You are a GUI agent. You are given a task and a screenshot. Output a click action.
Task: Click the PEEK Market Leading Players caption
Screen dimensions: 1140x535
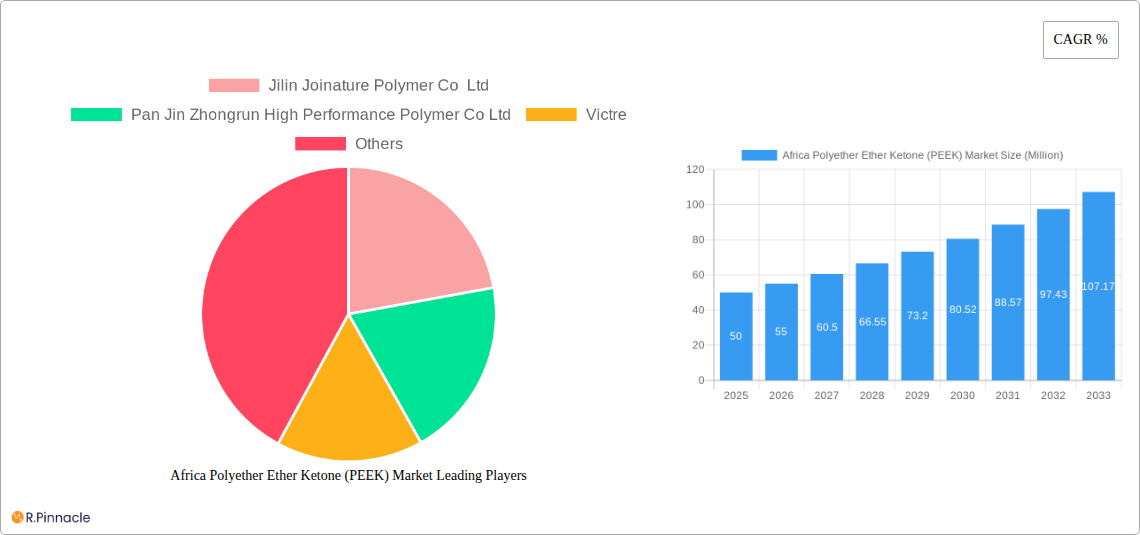click(348, 475)
